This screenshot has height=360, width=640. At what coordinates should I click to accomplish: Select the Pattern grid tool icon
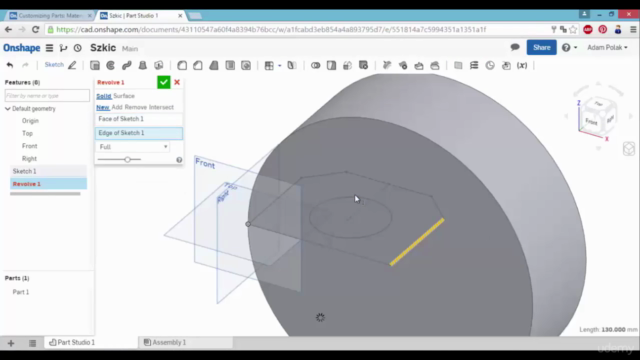(269, 65)
